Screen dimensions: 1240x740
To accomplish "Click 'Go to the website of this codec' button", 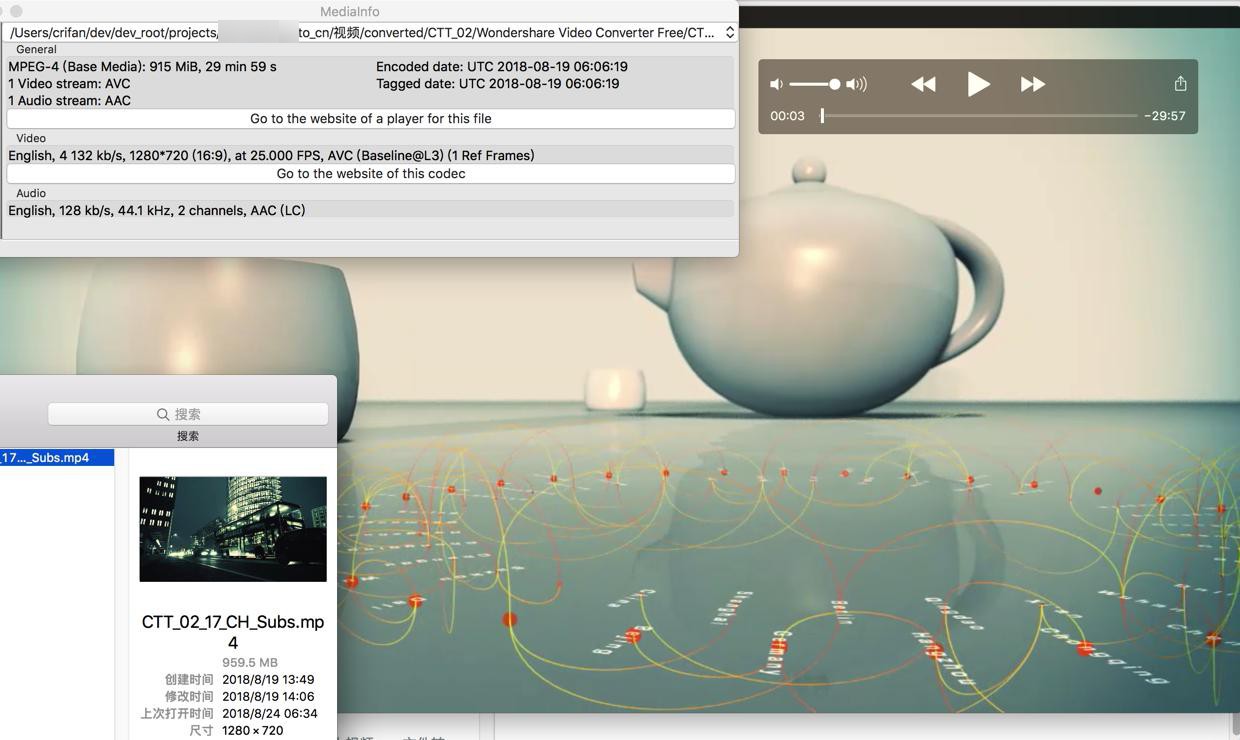I will (371, 173).
